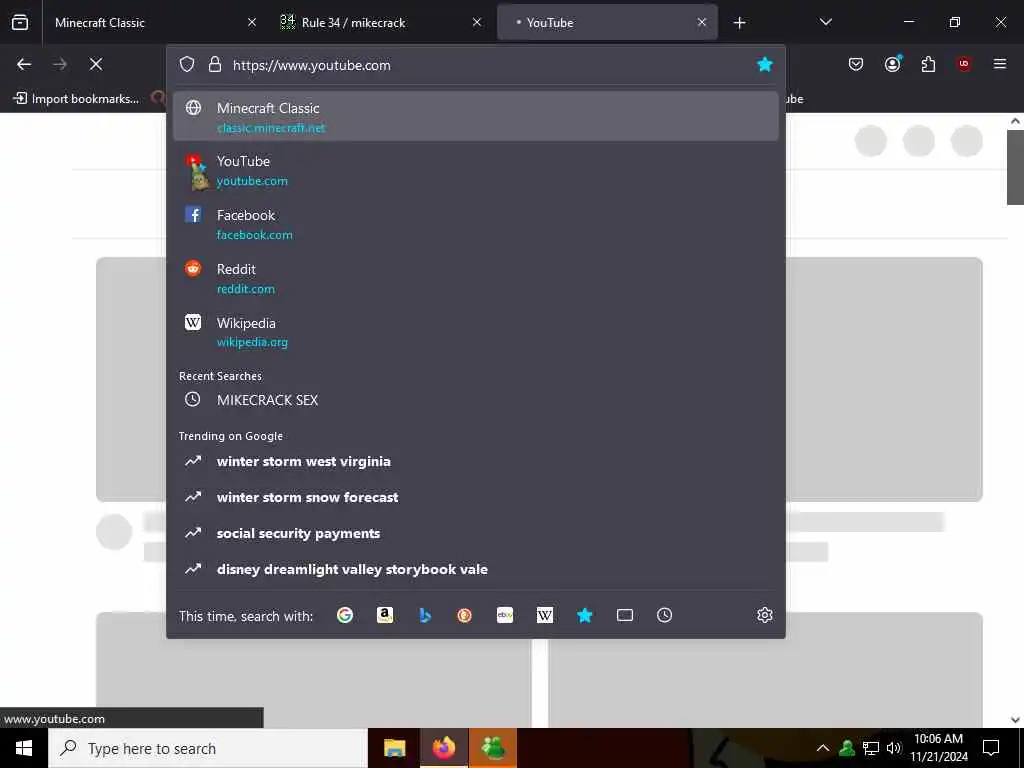Search with Bing this time
1024x768 pixels.
tap(424, 615)
